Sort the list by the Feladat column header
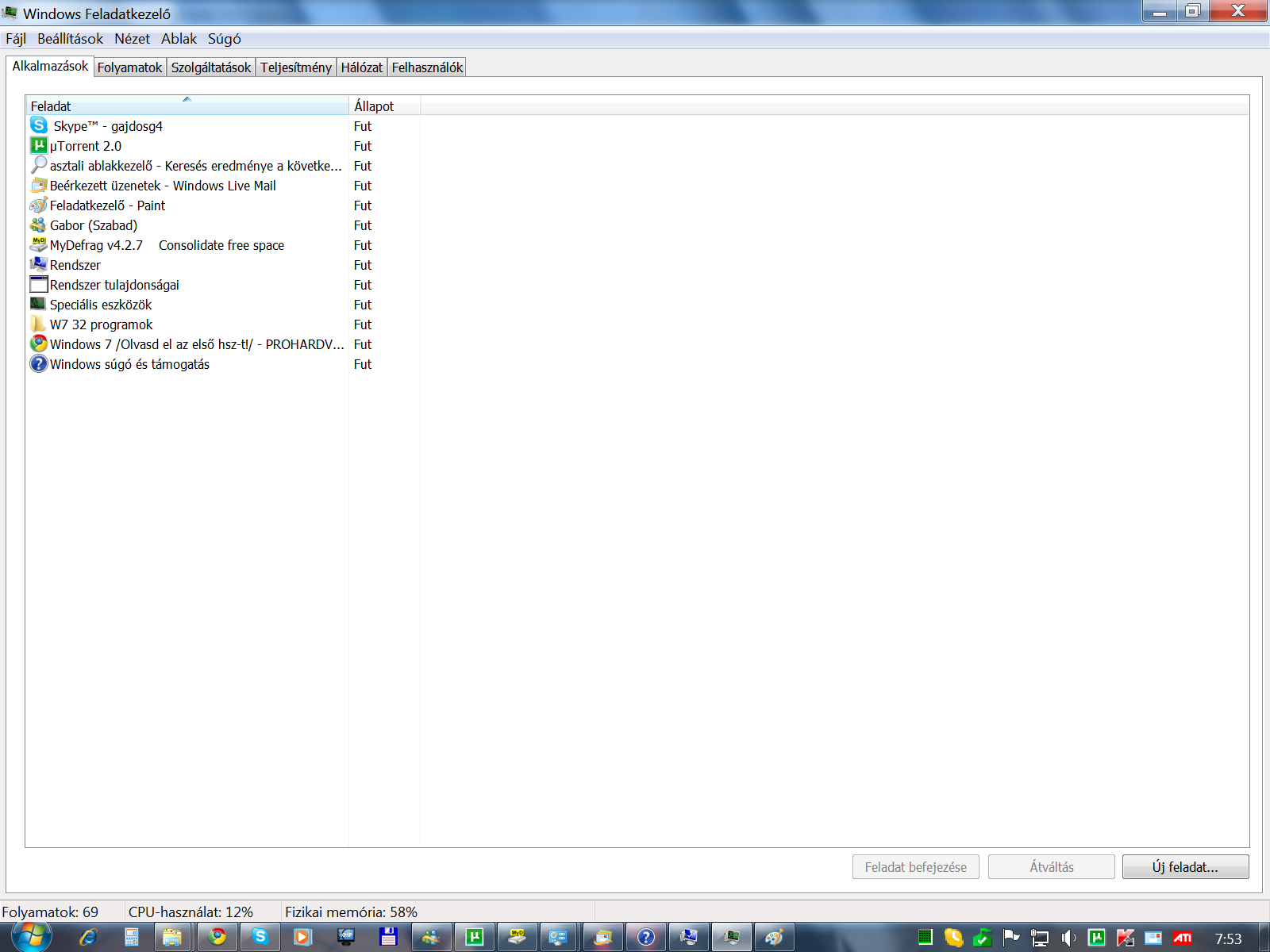The image size is (1270, 952). pos(187,106)
